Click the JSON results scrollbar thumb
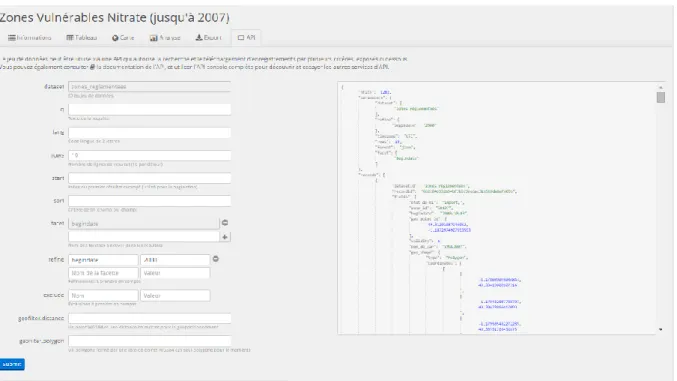Image resolution: width=677 pixels, height=381 pixels. (x=661, y=98)
